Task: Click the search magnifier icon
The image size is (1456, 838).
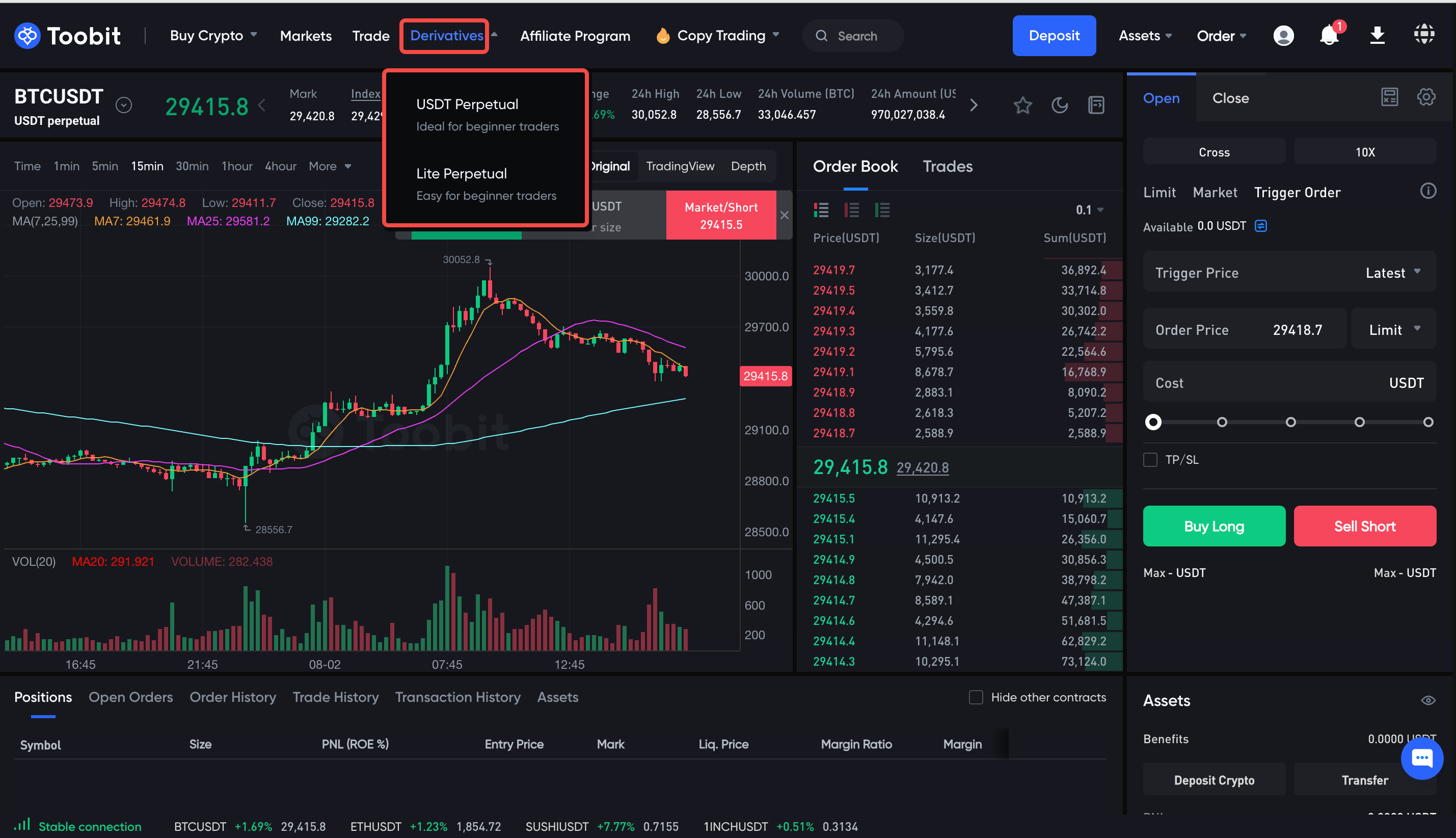Action: click(x=821, y=36)
